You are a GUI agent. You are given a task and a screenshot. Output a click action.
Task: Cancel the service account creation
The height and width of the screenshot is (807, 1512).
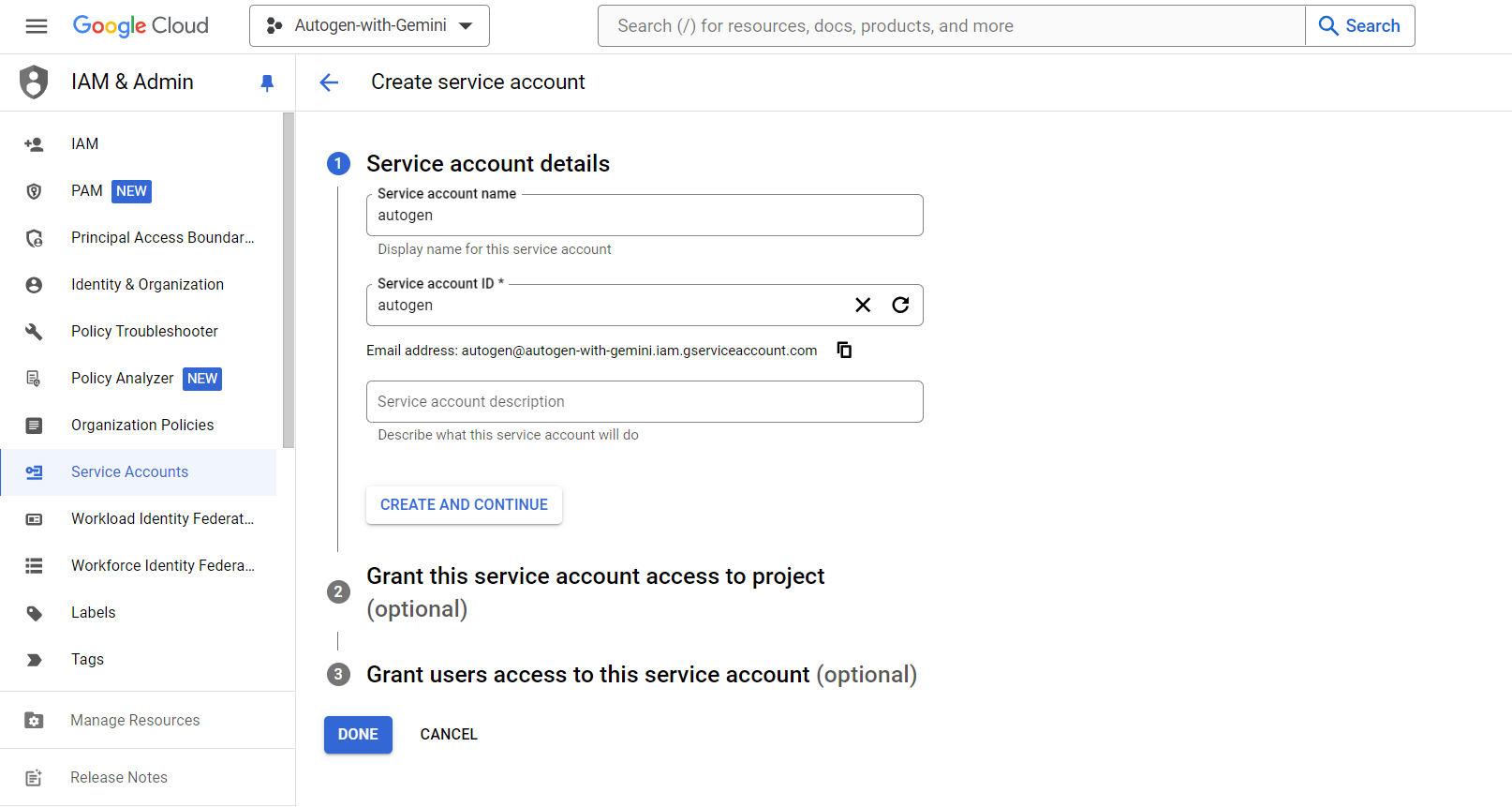[x=448, y=735]
